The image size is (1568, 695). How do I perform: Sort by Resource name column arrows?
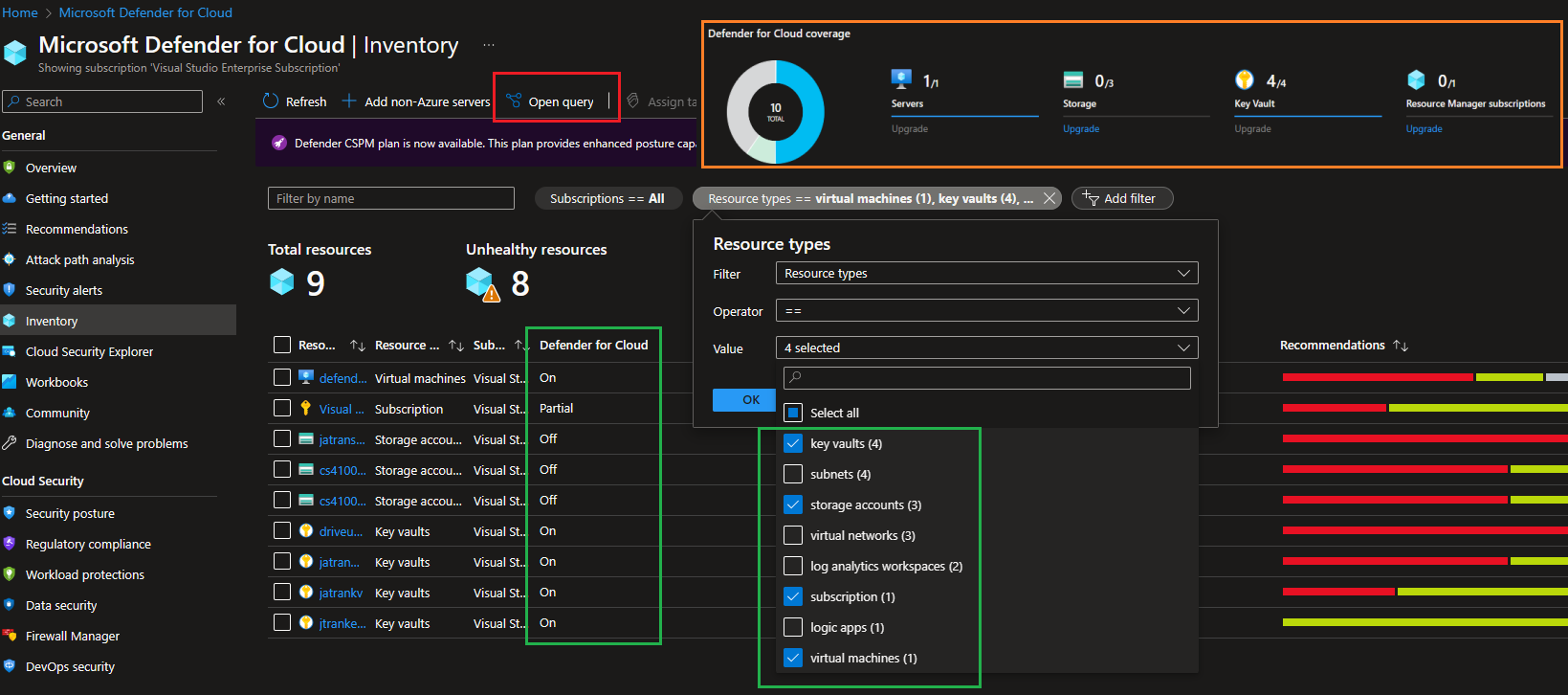pyautogui.click(x=358, y=345)
